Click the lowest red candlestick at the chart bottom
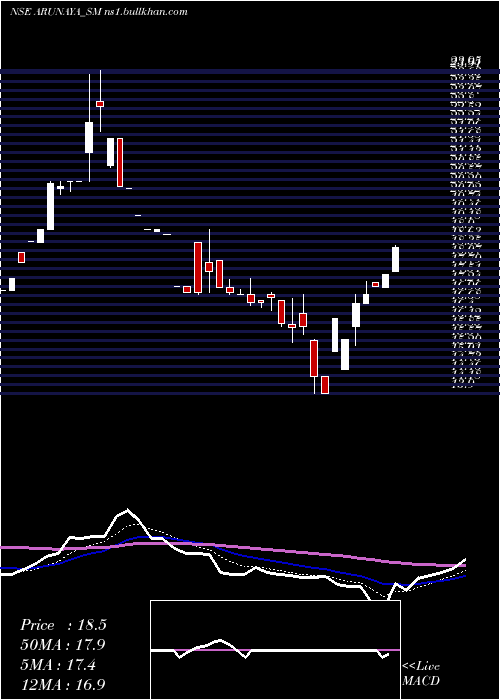 pos(325,385)
